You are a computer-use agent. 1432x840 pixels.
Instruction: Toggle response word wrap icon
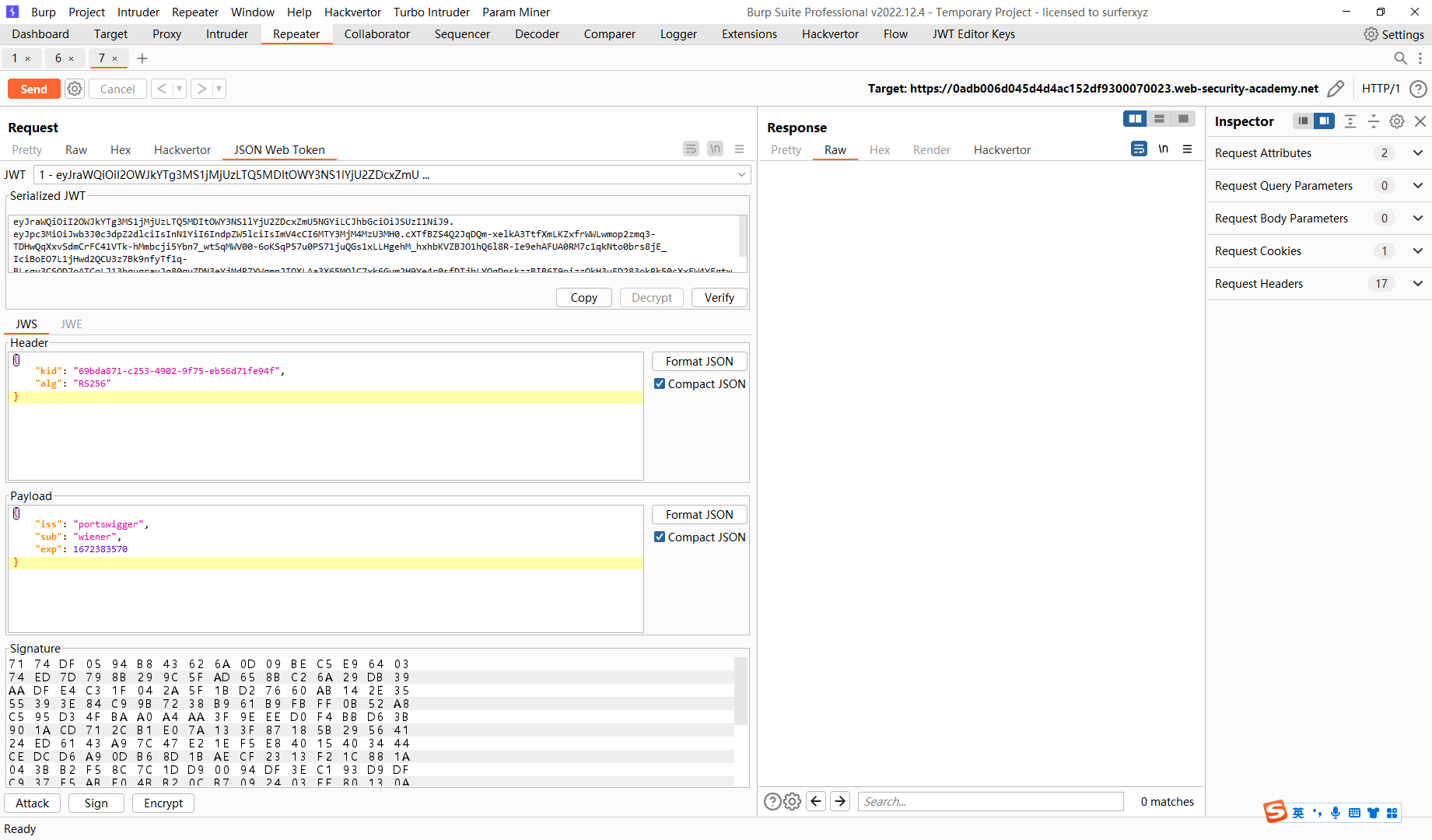coord(1139,149)
